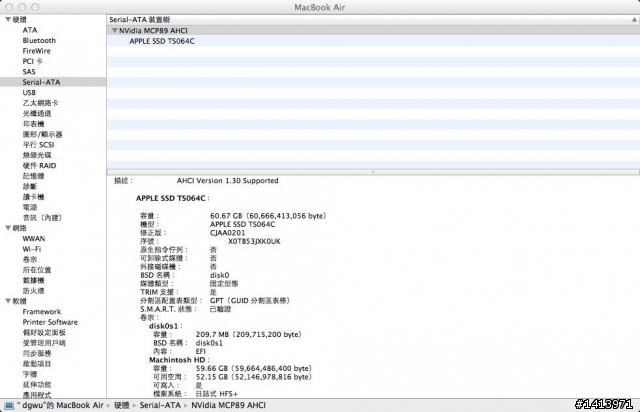Open the 同步服務 entry

pyautogui.click(x=37, y=353)
